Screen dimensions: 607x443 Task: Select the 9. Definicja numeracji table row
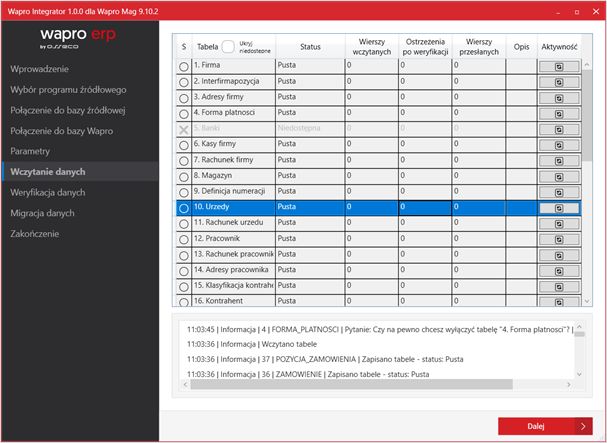(x=232, y=191)
